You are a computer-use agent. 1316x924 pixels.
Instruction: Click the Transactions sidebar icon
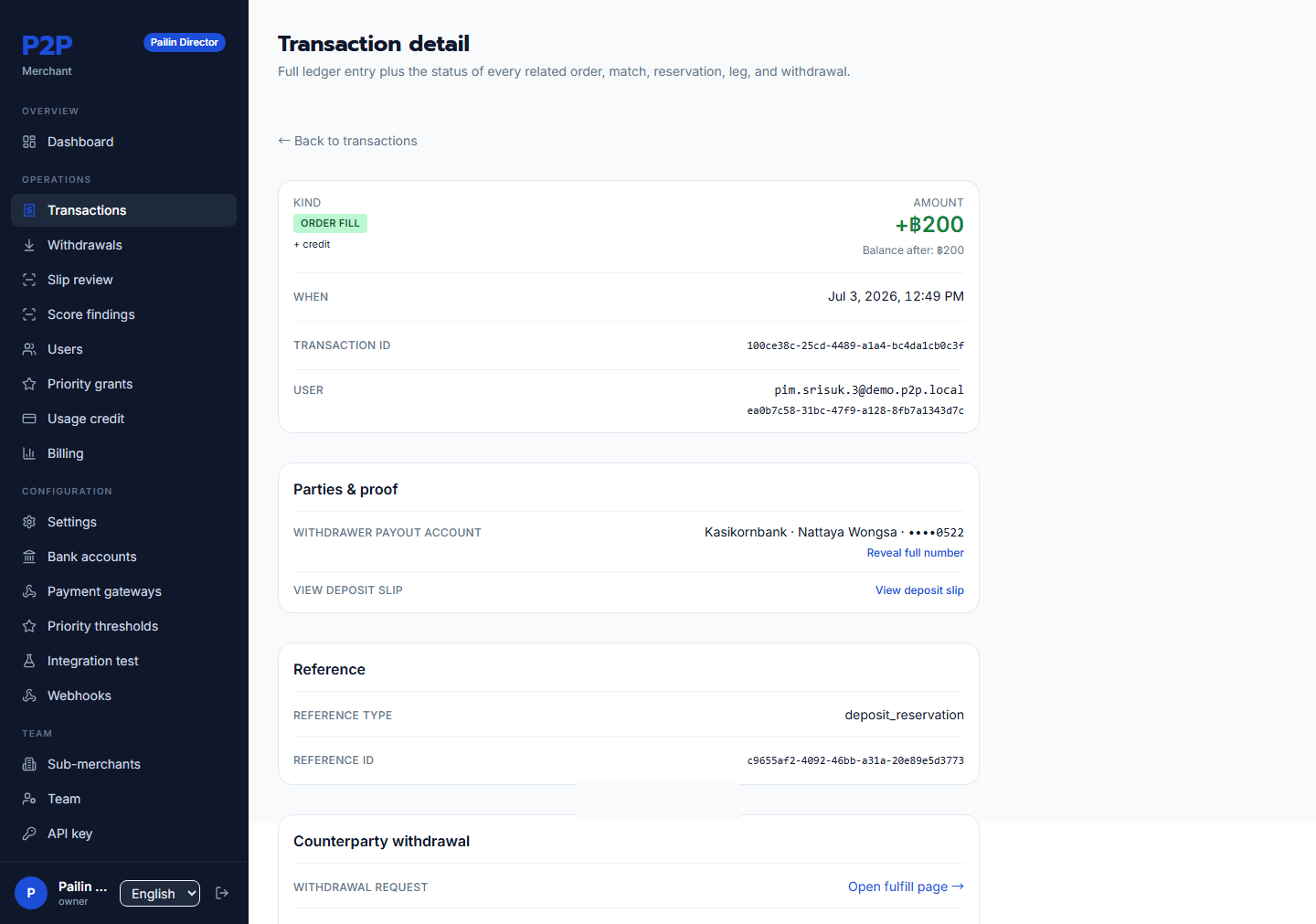[x=29, y=210]
